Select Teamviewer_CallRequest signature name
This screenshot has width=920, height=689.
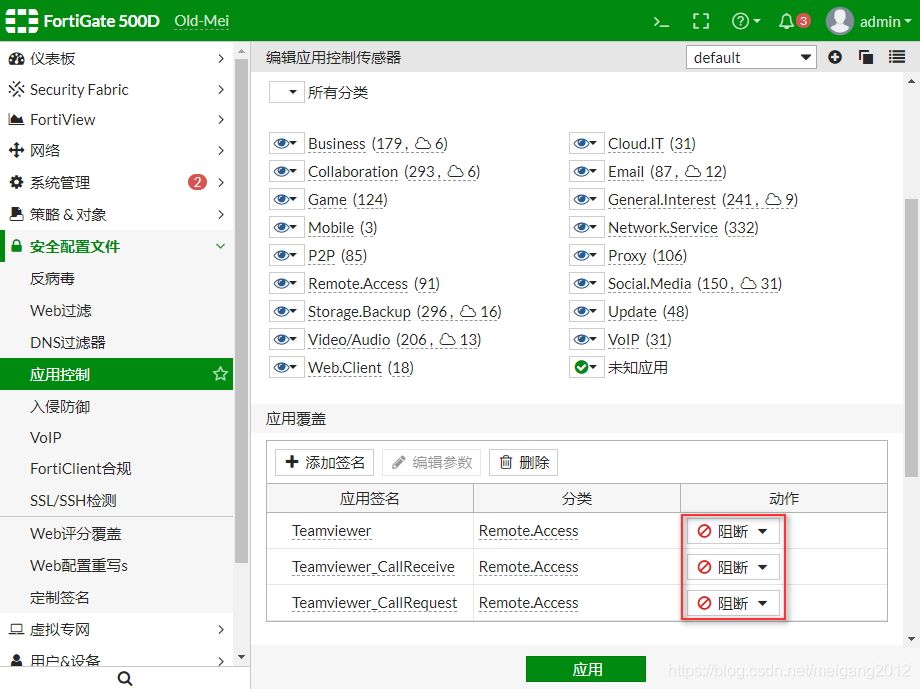click(374, 603)
